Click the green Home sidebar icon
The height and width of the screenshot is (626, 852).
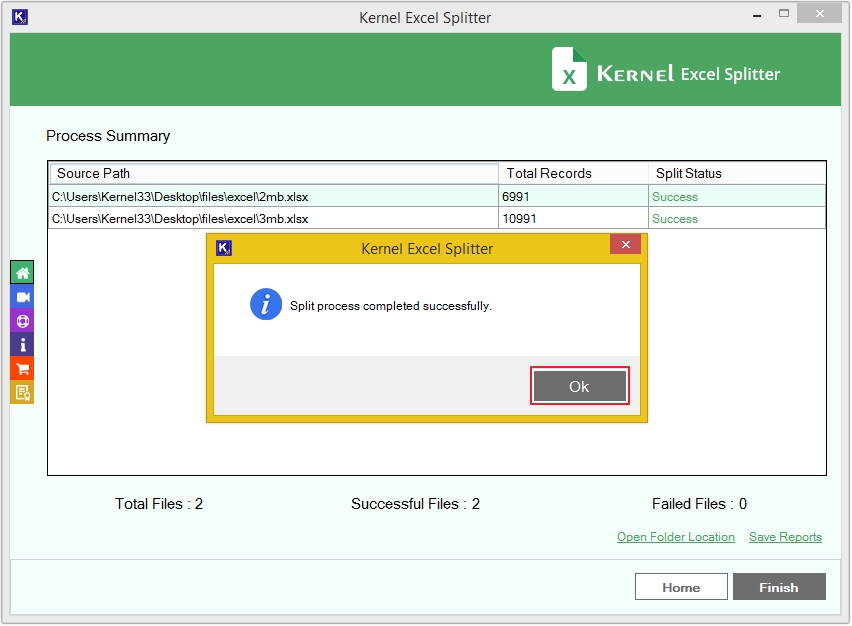click(22, 273)
